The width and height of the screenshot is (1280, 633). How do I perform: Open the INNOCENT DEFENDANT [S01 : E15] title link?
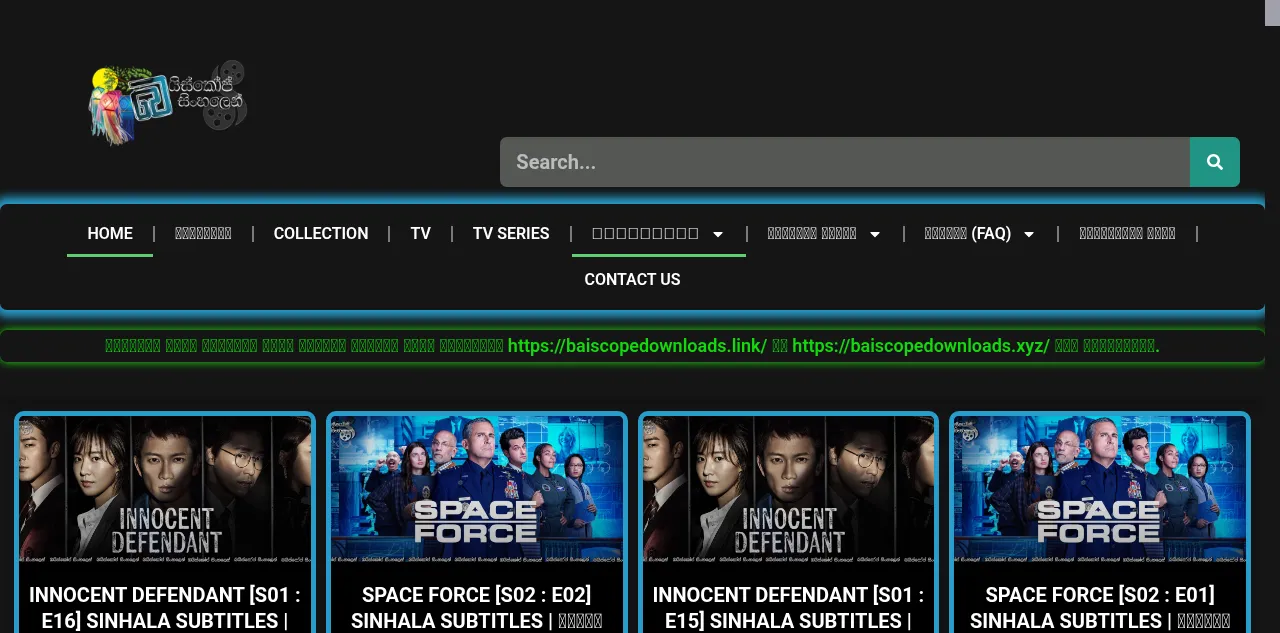click(788, 608)
